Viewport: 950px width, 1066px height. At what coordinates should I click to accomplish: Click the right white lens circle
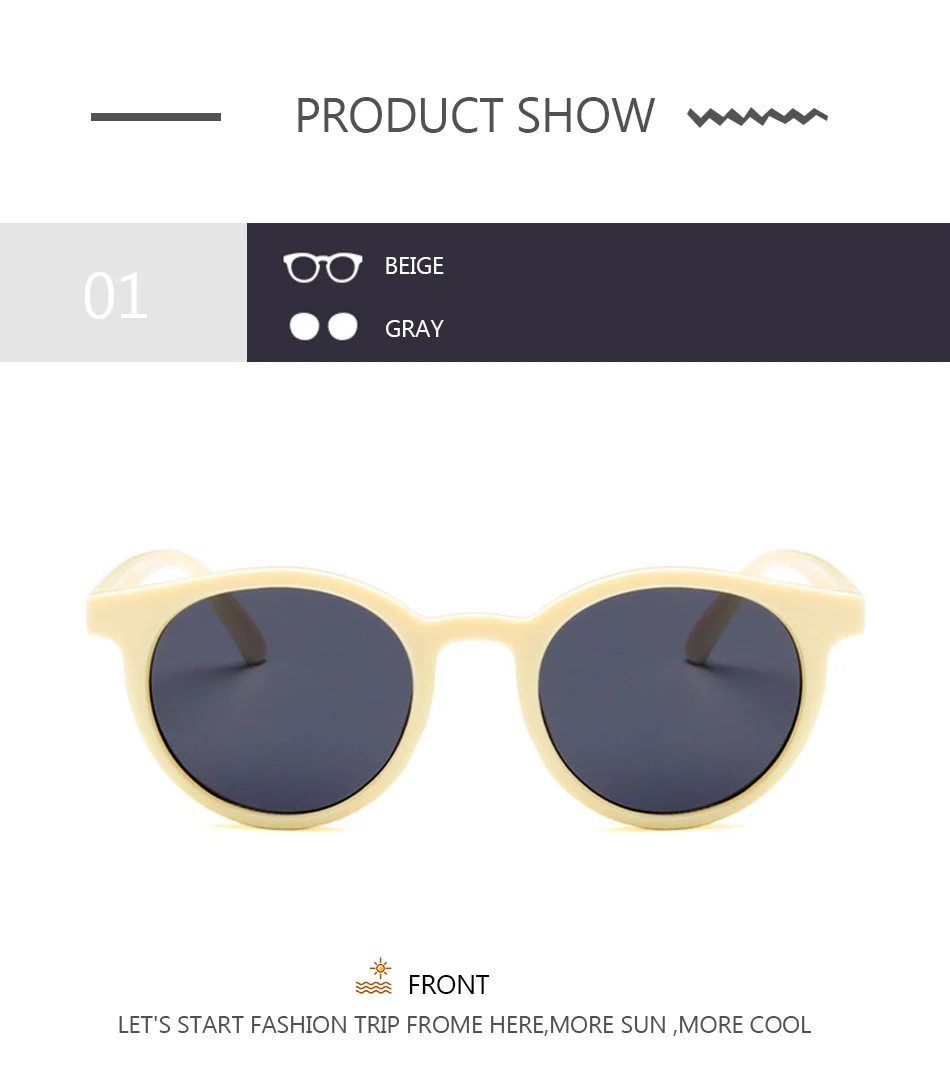click(343, 326)
